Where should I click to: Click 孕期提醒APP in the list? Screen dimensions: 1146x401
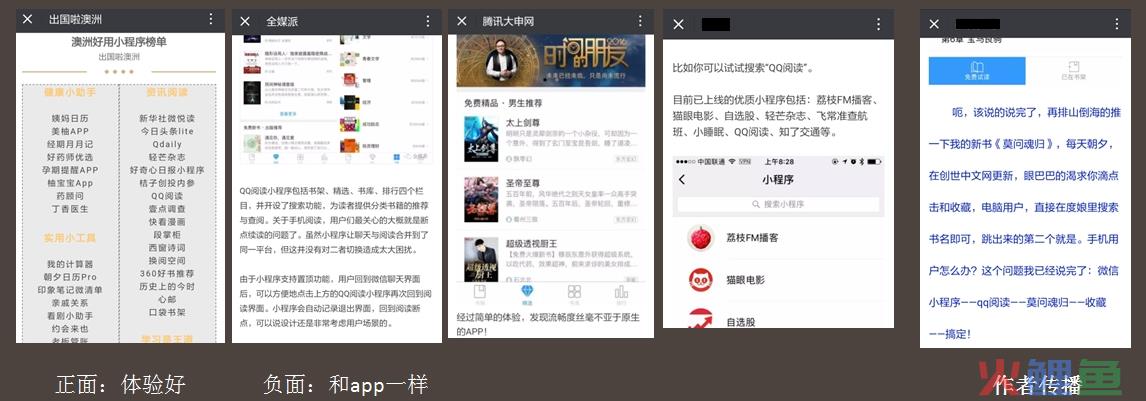click(x=69, y=170)
